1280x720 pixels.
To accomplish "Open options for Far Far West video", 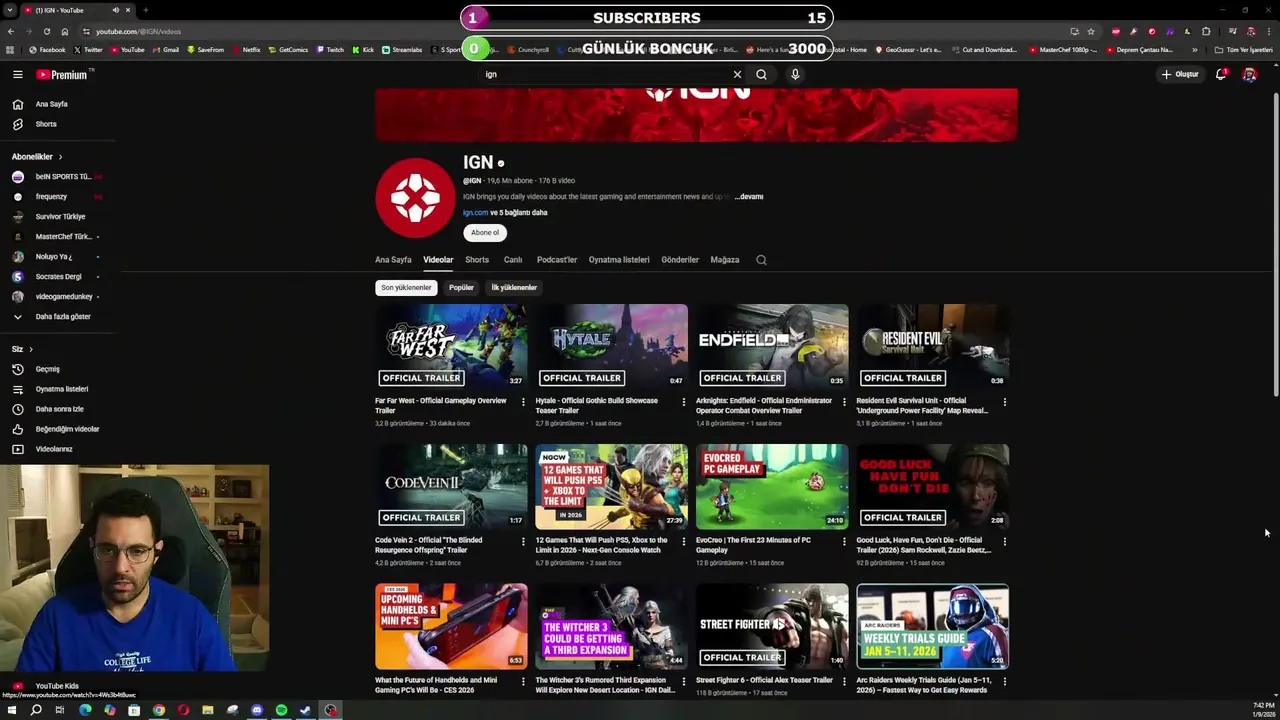I will 523,402.
